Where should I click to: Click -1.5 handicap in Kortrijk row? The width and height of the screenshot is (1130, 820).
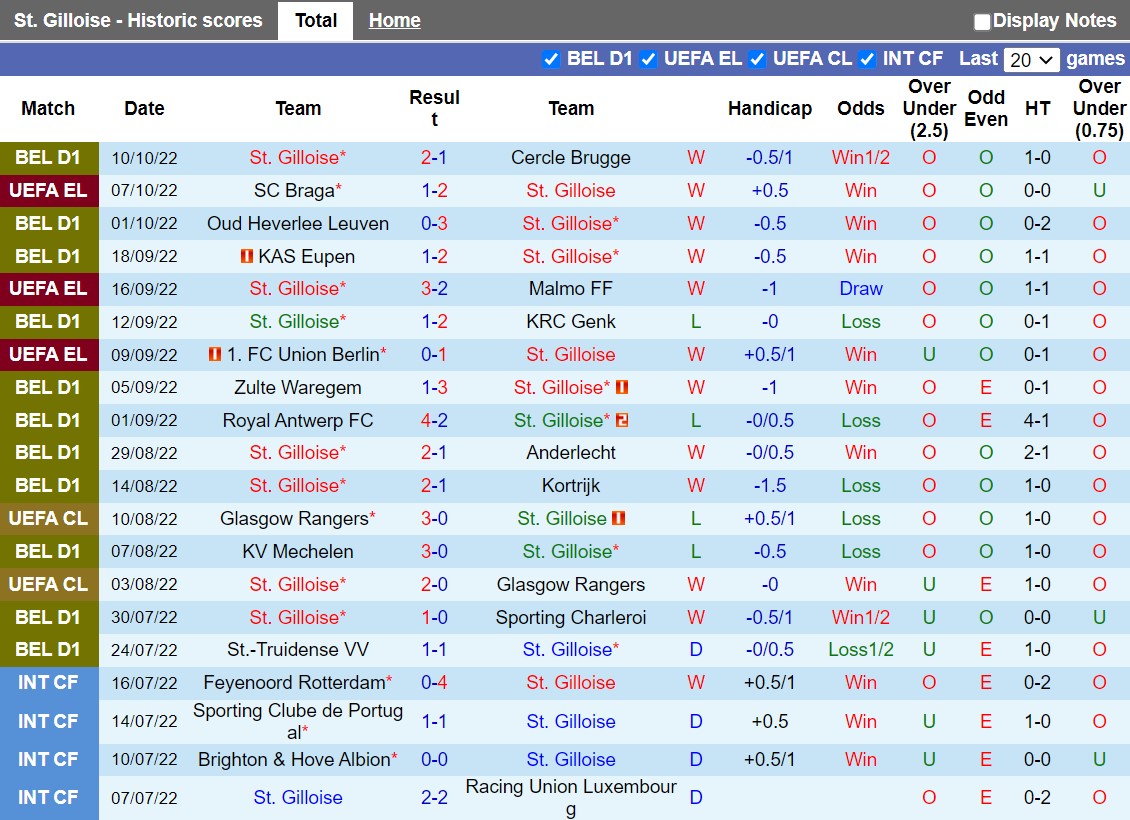click(770, 486)
